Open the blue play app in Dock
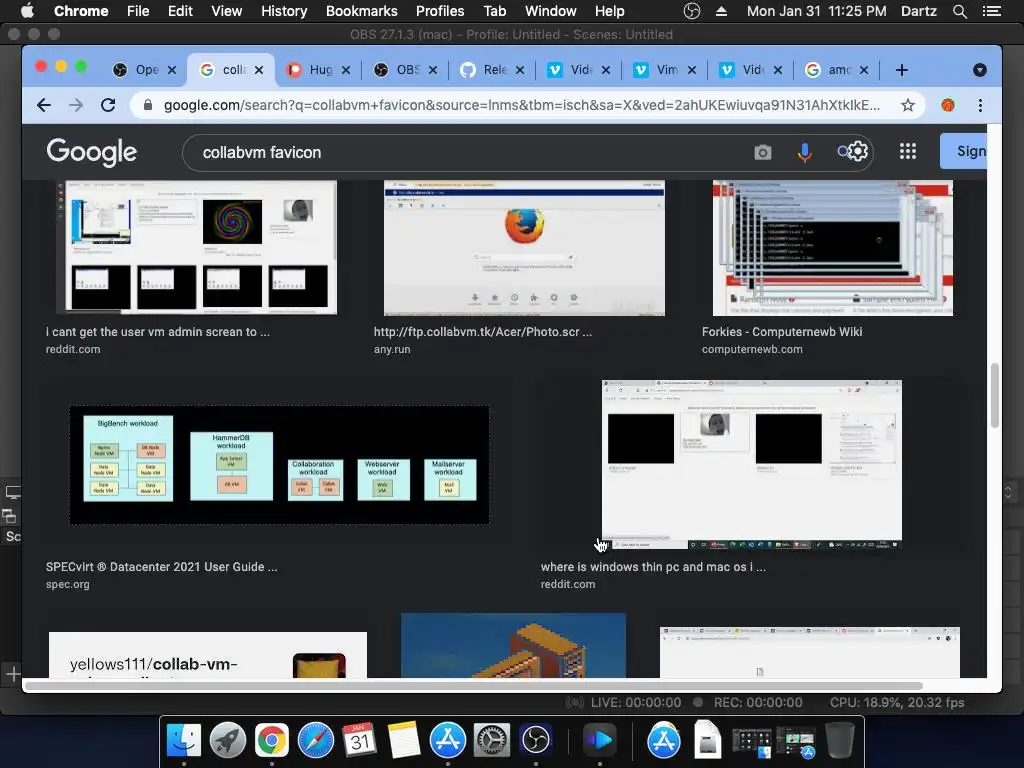 pyautogui.click(x=600, y=740)
